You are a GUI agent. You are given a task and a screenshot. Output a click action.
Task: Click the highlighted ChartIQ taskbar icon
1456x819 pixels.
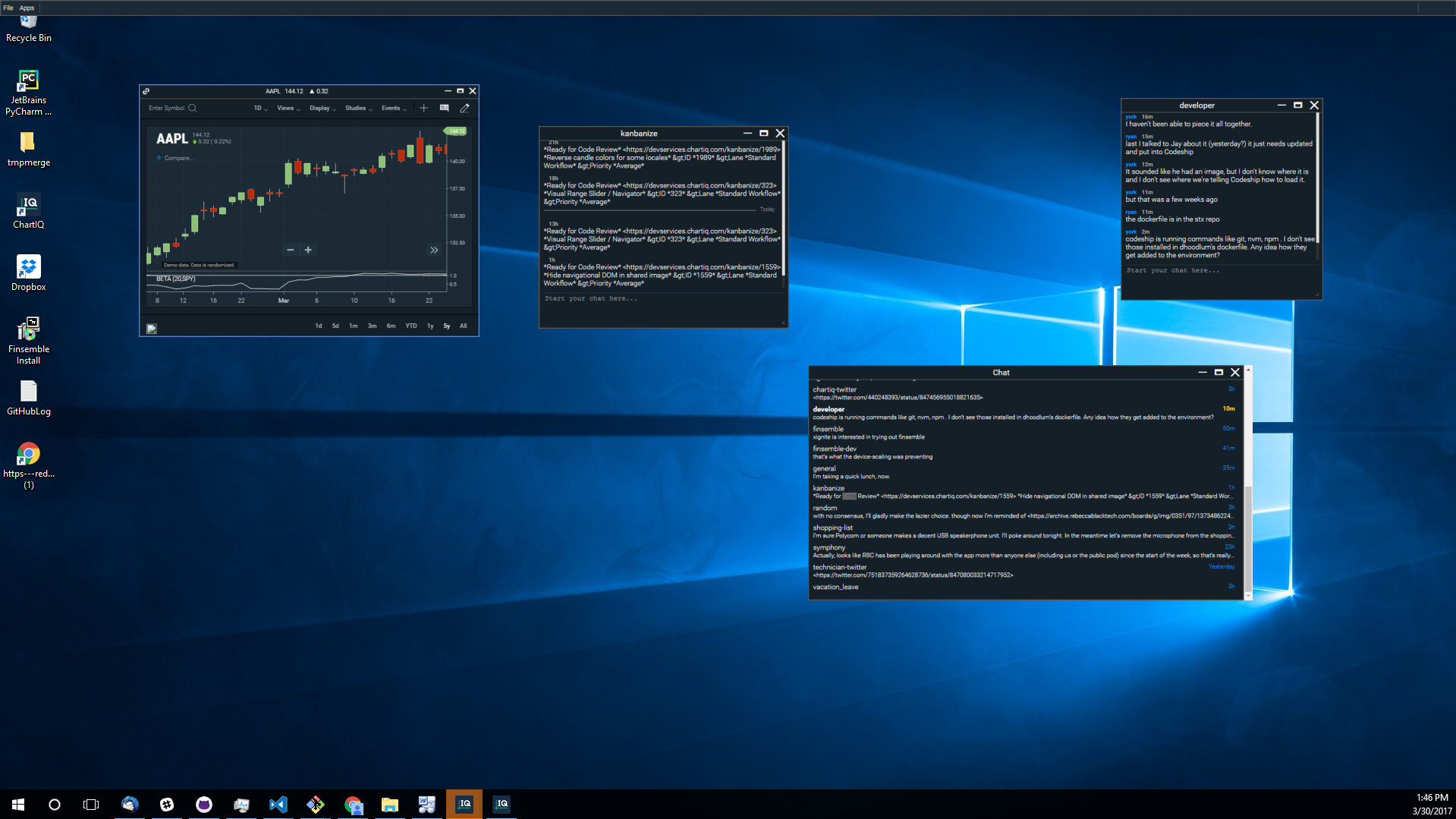pyautogui.click(x=464, y=805)
